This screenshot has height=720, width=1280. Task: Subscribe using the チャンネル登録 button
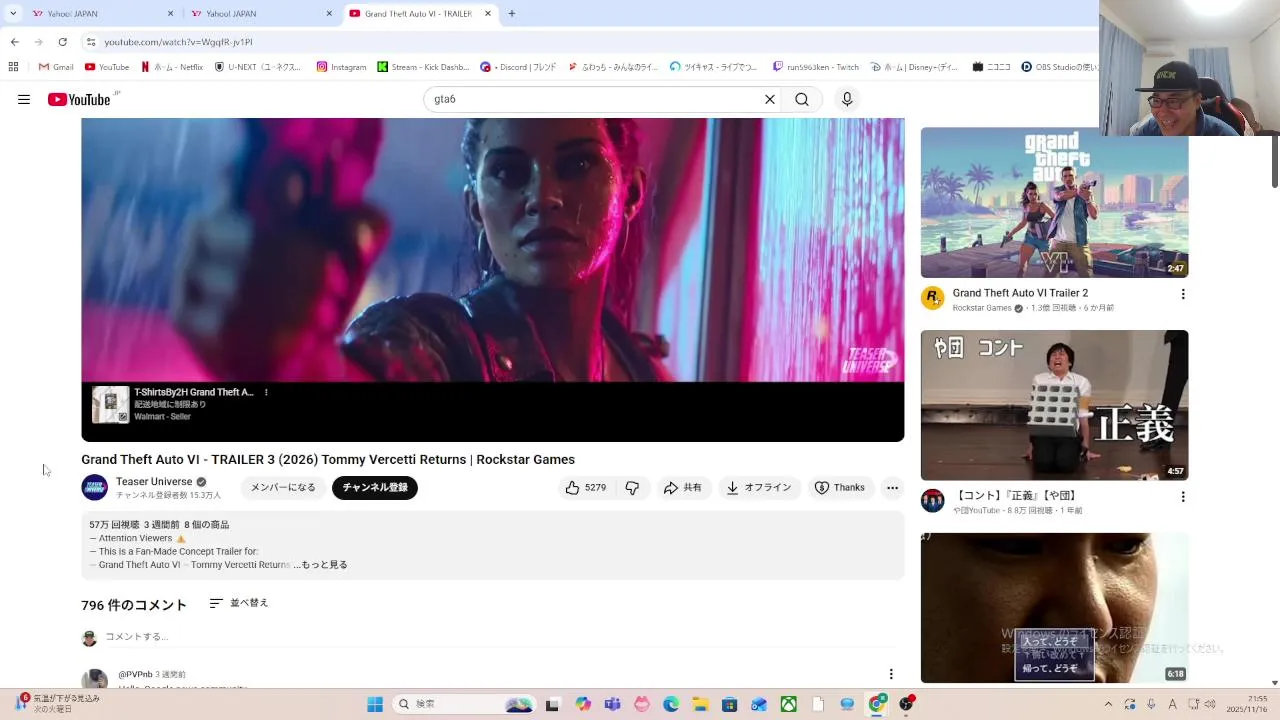pyautogui.click(x=375, y=488)
